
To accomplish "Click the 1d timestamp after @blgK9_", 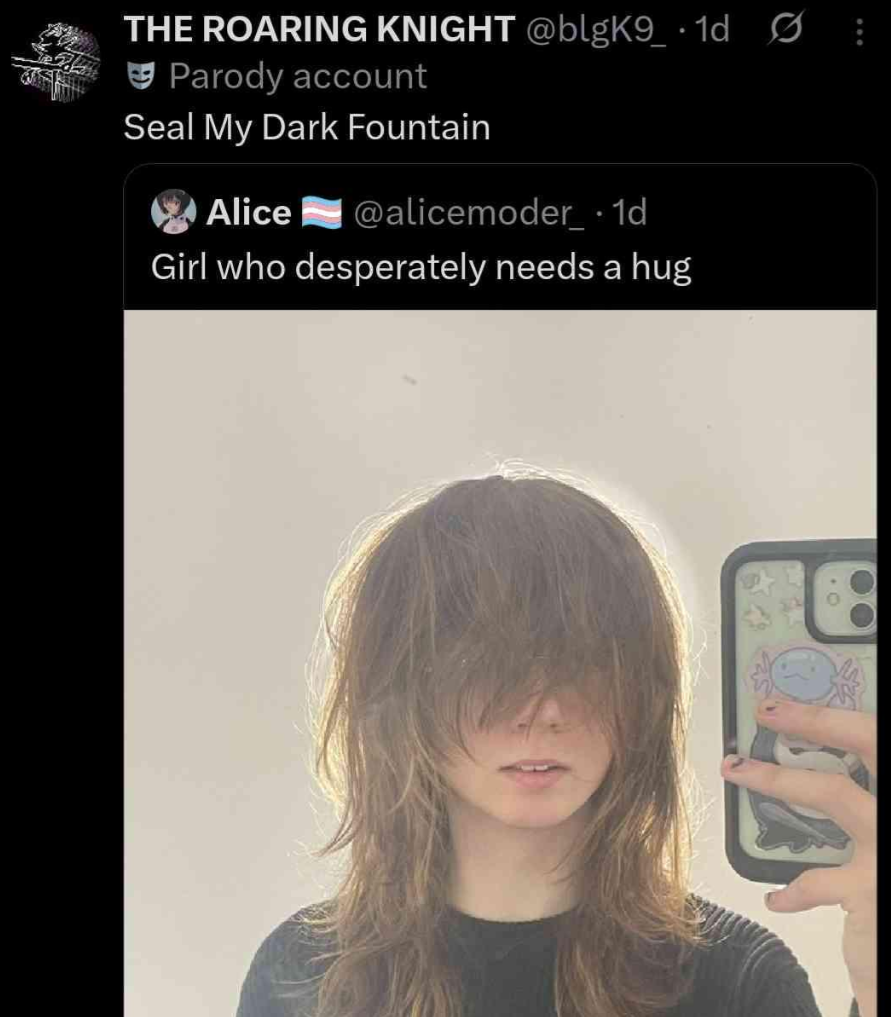I will (711, 29).
